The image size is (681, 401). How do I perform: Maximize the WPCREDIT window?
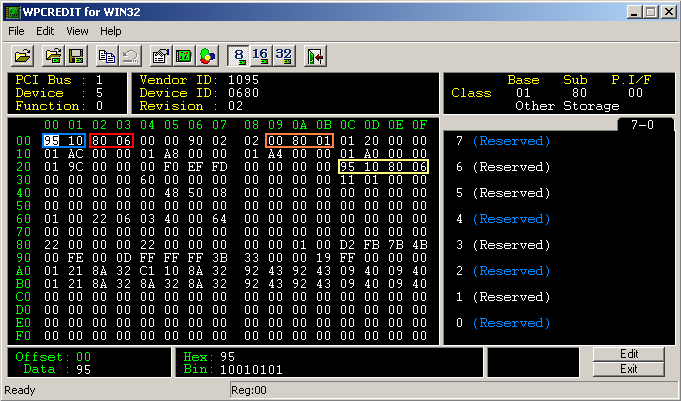[x=651, y=12]
